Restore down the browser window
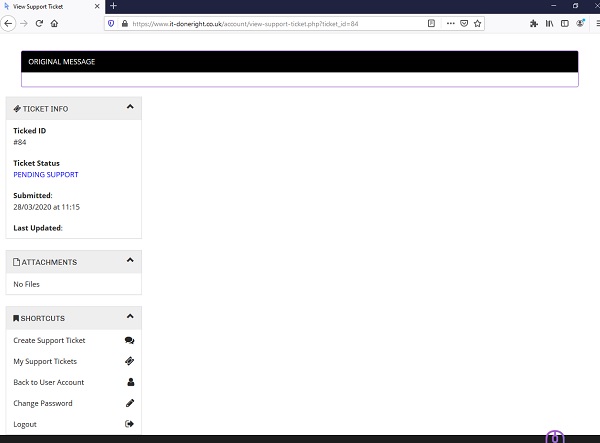 pyautogui.click(x=576, y=6)
